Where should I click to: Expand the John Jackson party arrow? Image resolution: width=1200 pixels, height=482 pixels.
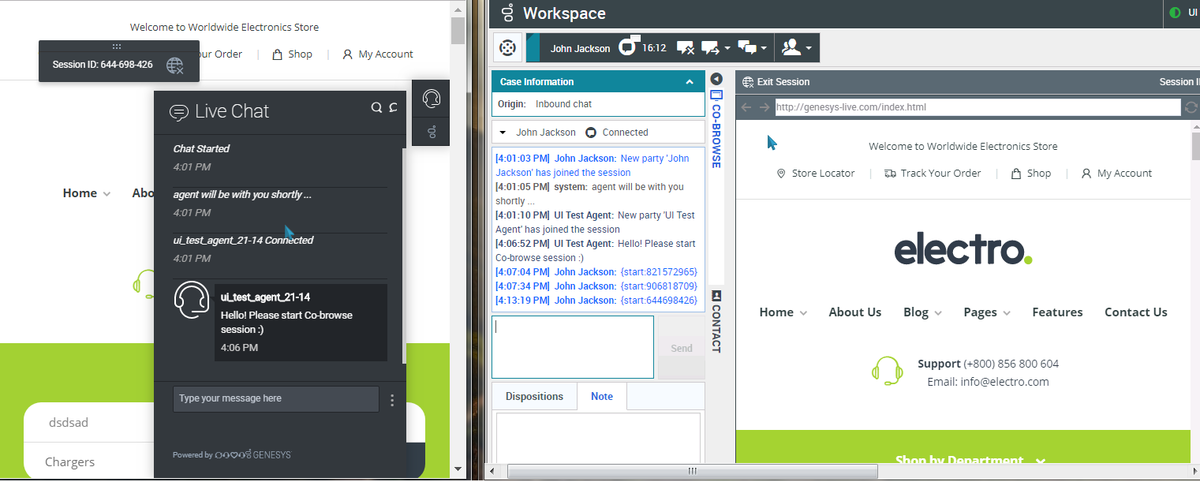coord(504,132)
